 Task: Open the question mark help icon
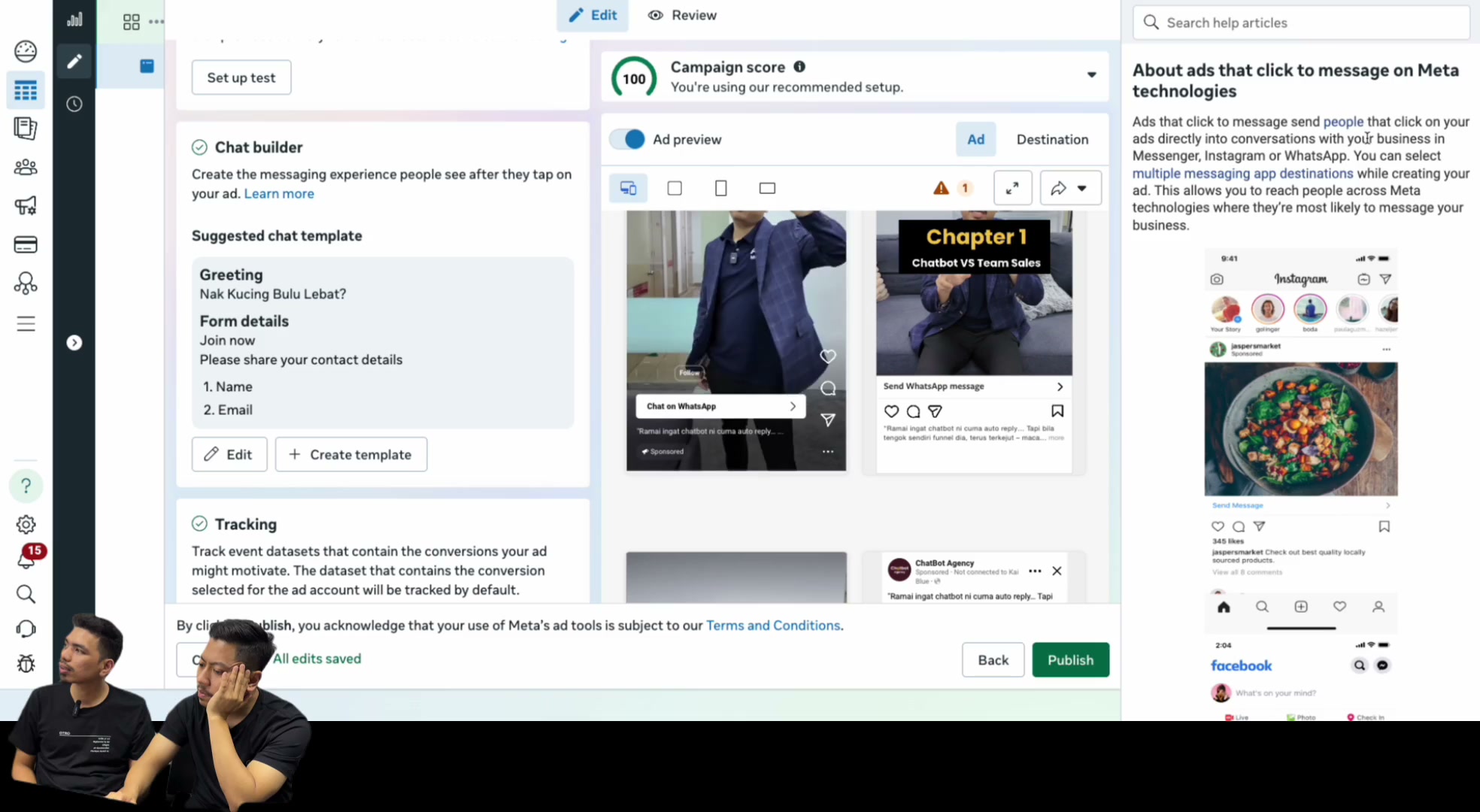click(x=26, y=486)
